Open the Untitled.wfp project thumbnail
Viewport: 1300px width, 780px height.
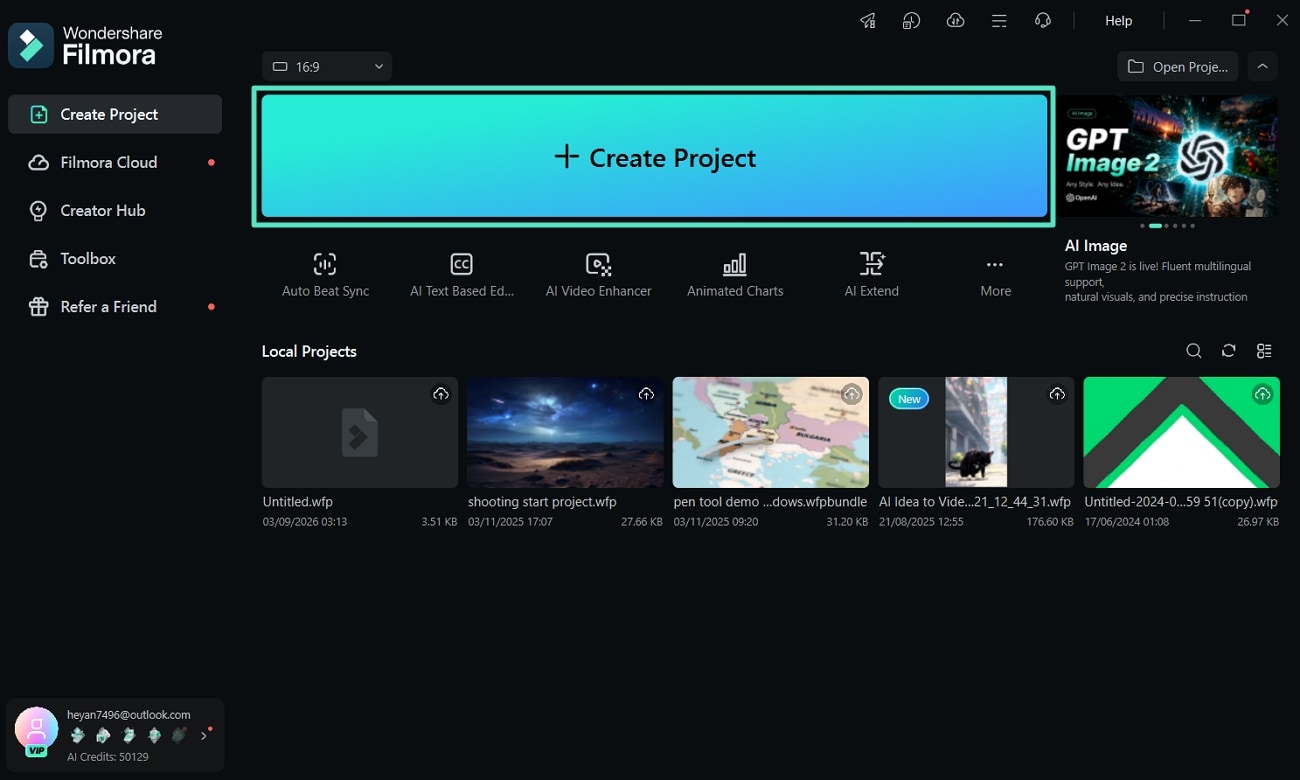click(x=360, y=432)
